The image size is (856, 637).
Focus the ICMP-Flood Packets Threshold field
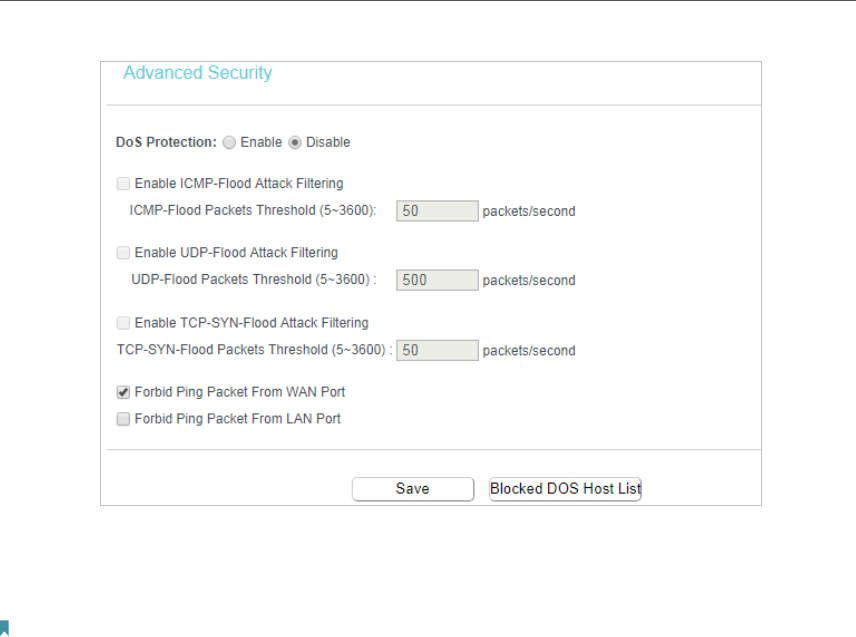[x=437, y=211]
